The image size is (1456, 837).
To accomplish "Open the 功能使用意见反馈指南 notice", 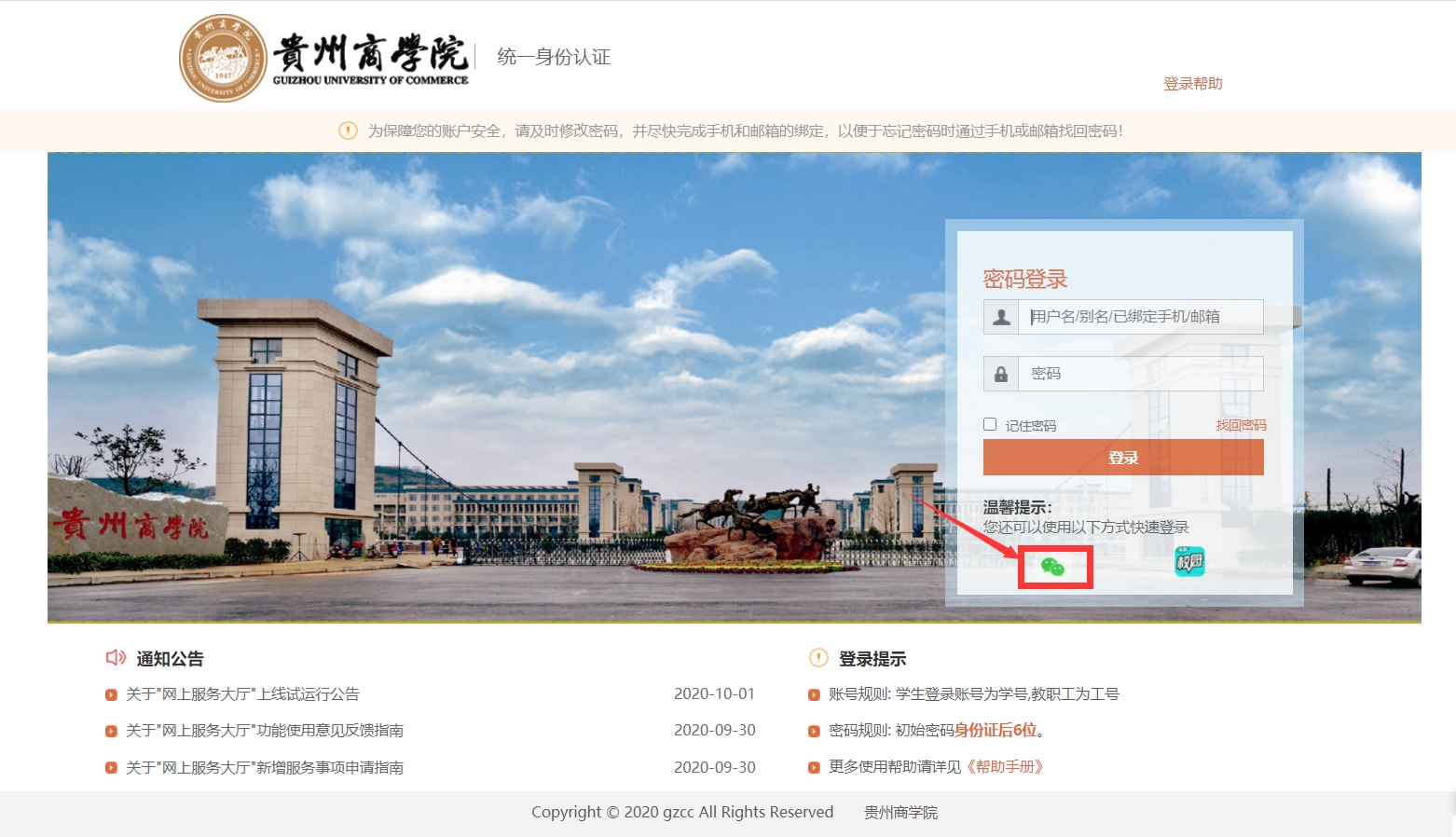I will pyautogui.click(x=265, y=731).
